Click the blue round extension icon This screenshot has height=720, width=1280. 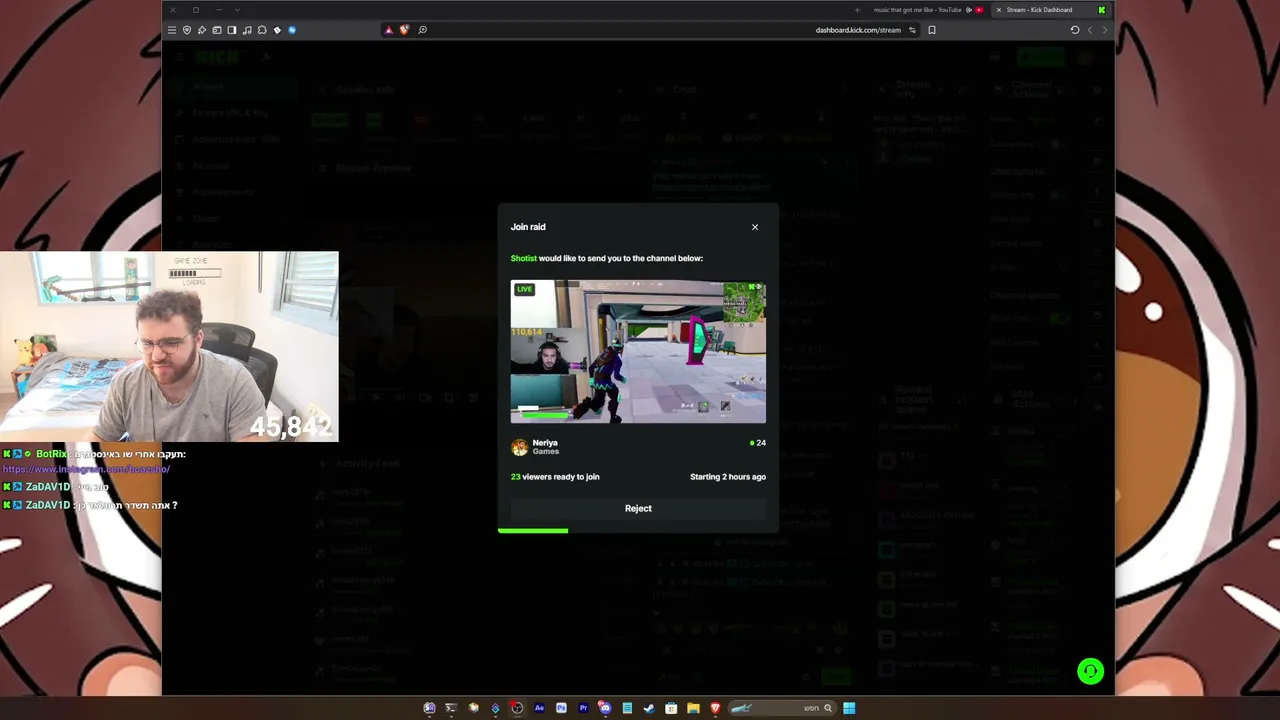(x=292, y=30)
